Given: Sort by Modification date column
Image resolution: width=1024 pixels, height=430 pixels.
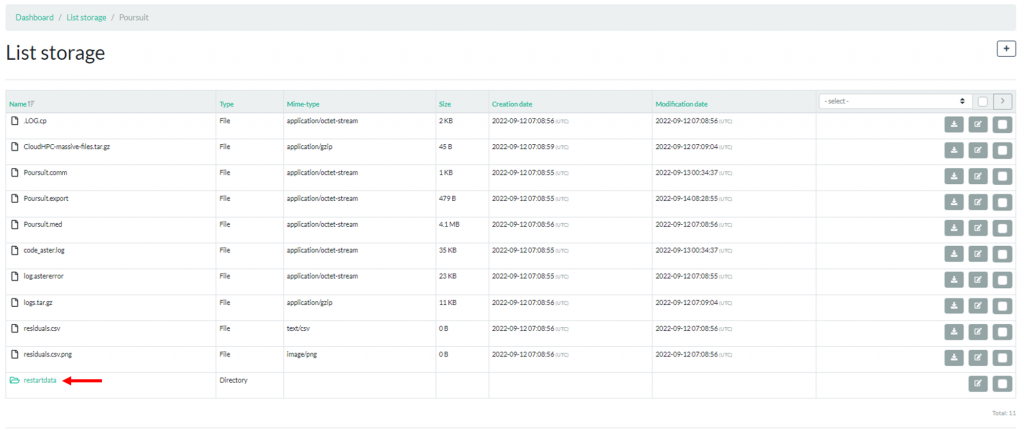Looking at the screenshot, I should pos(681,104).
